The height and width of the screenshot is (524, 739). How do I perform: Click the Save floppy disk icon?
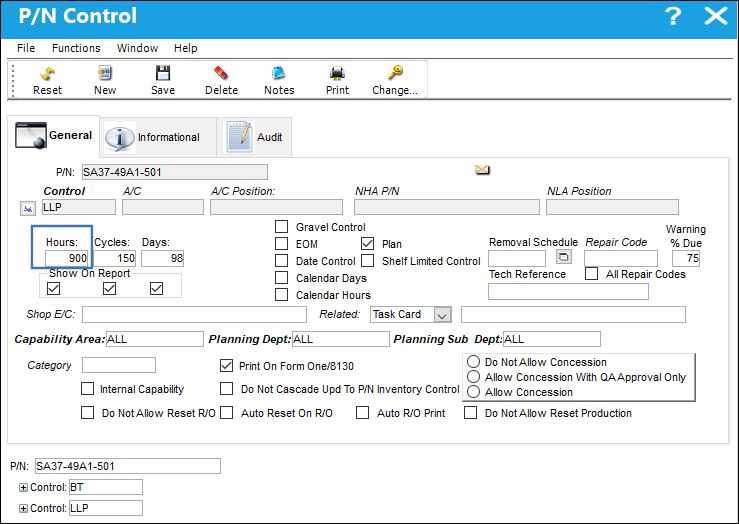point(163,73)
